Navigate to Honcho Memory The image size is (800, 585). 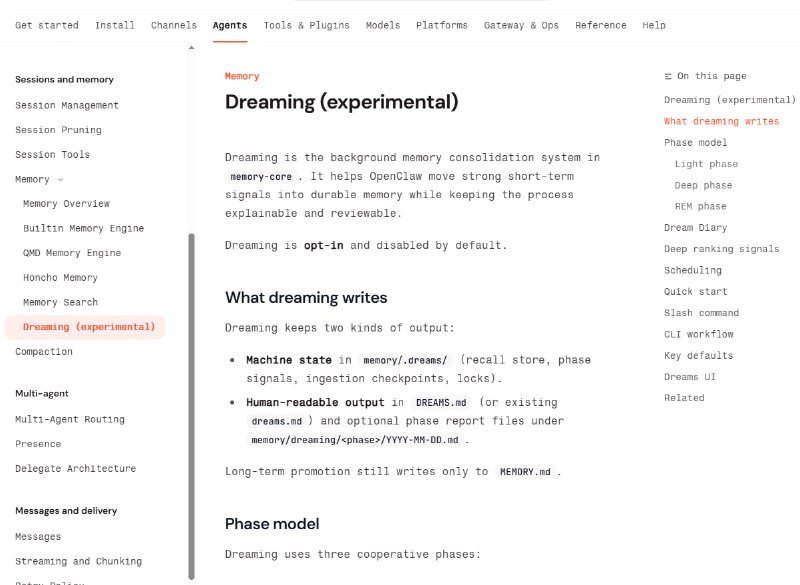(x=60, y=278)
